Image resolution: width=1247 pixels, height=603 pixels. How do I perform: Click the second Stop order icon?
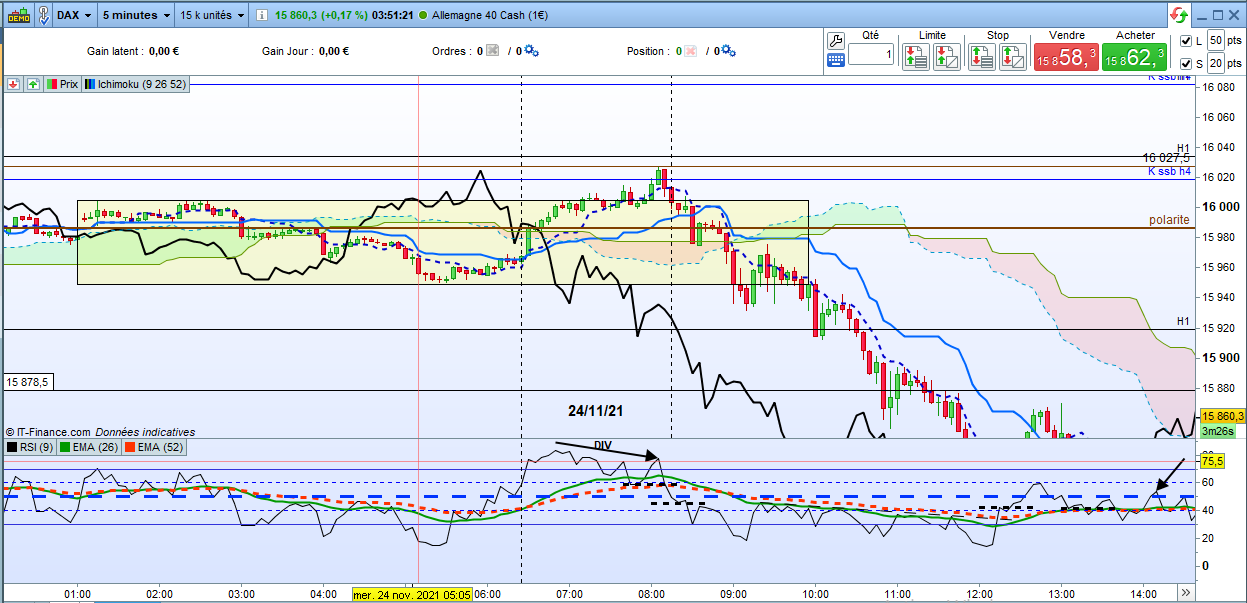pos(1011,56)
